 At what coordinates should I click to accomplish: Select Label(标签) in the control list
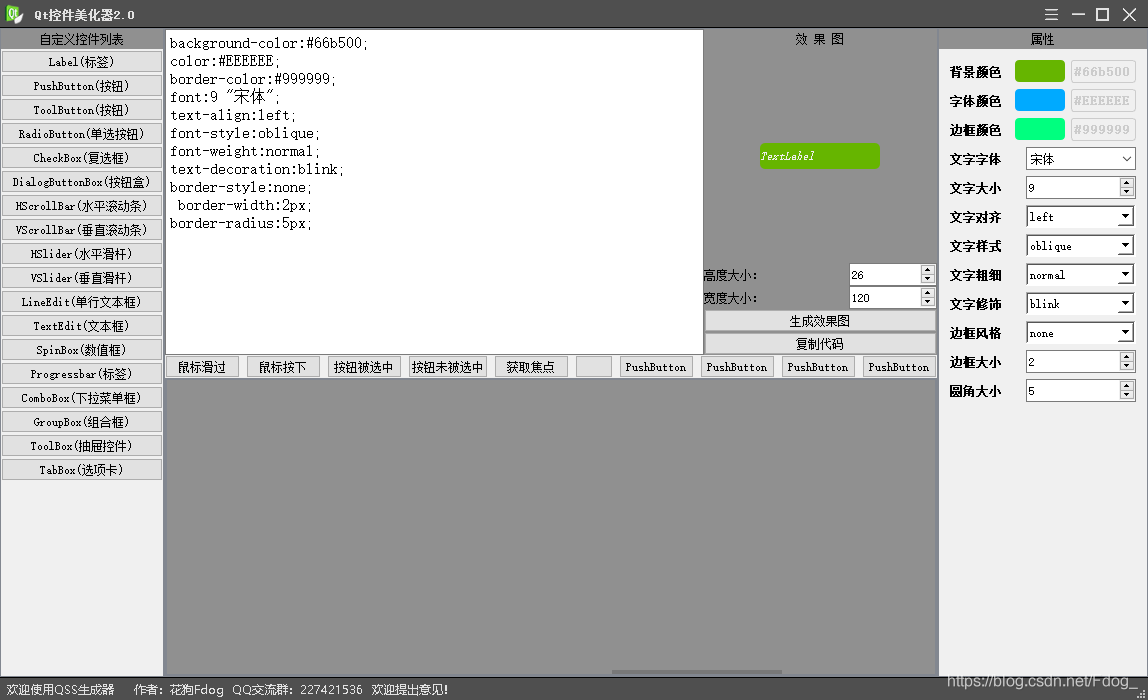(x=81, y=62)
